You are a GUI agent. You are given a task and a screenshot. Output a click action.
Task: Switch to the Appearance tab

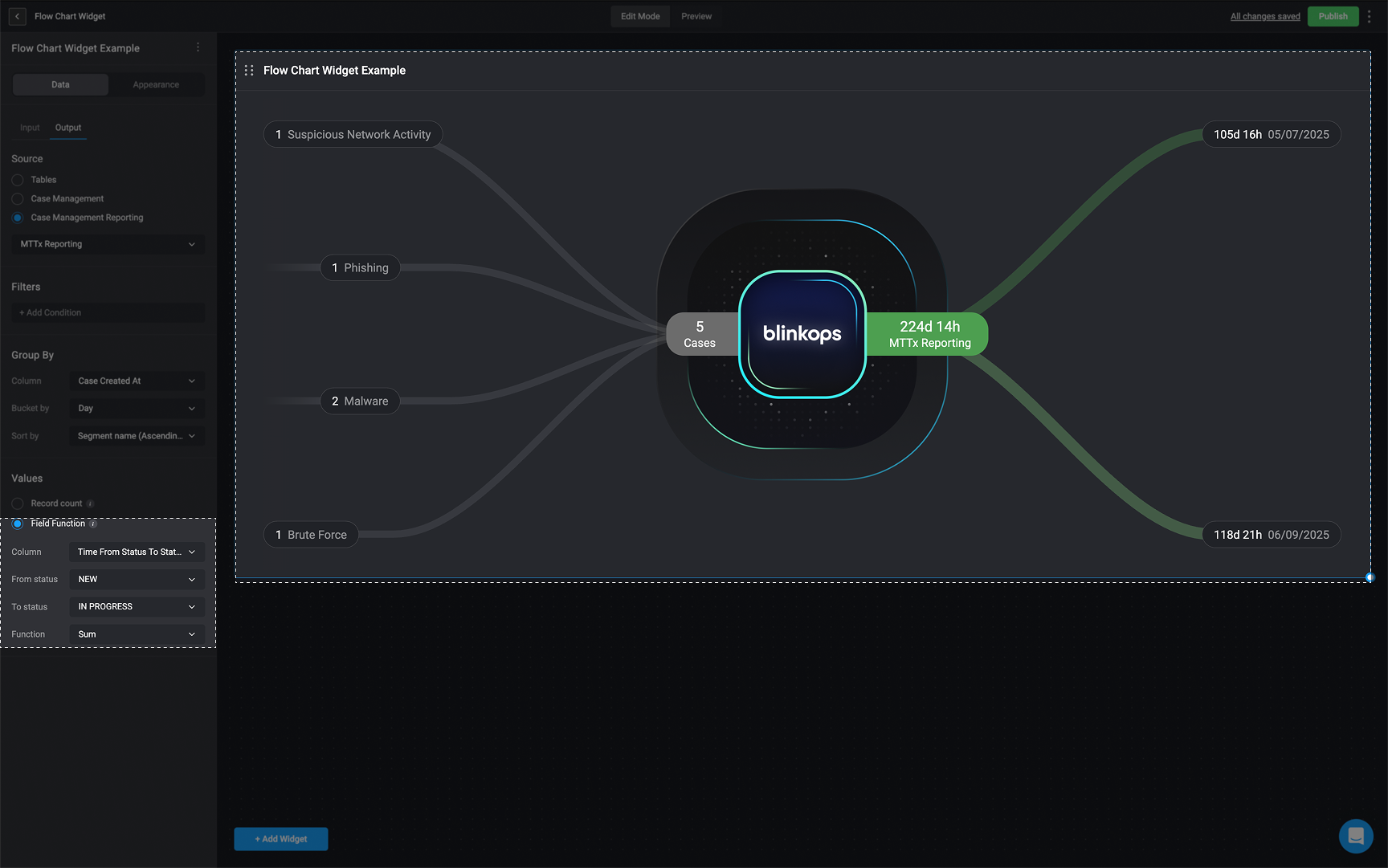coord(156,84)
